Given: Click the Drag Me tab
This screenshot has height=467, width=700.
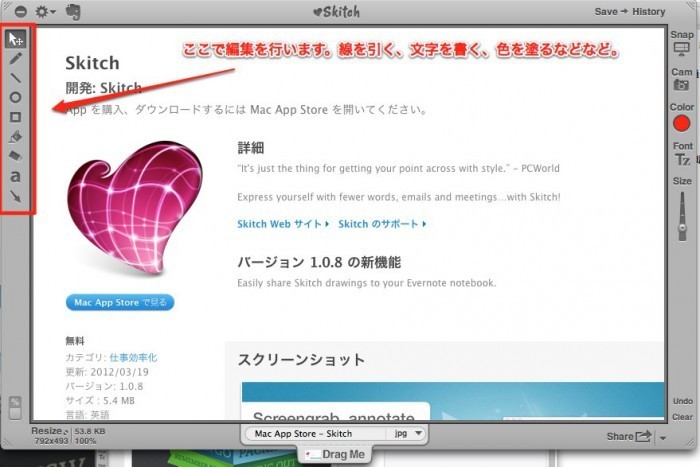Looking at the screenshot, I should (335, 454).
